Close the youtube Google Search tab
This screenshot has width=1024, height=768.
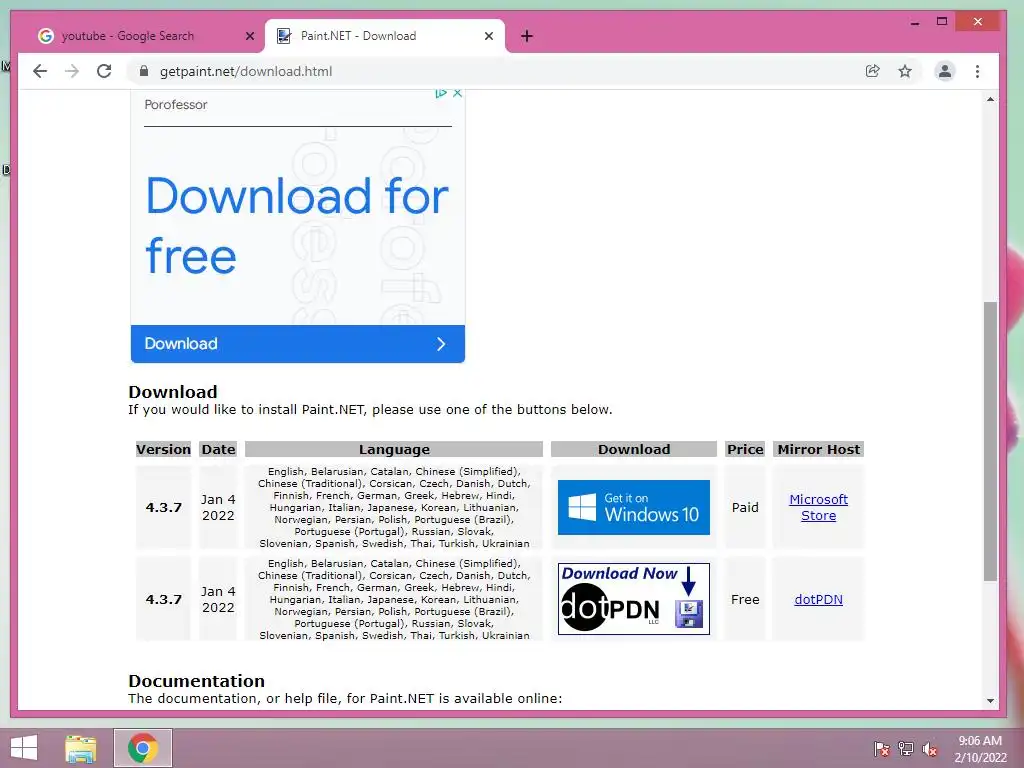pyautogui.click(x=249, y=37)
